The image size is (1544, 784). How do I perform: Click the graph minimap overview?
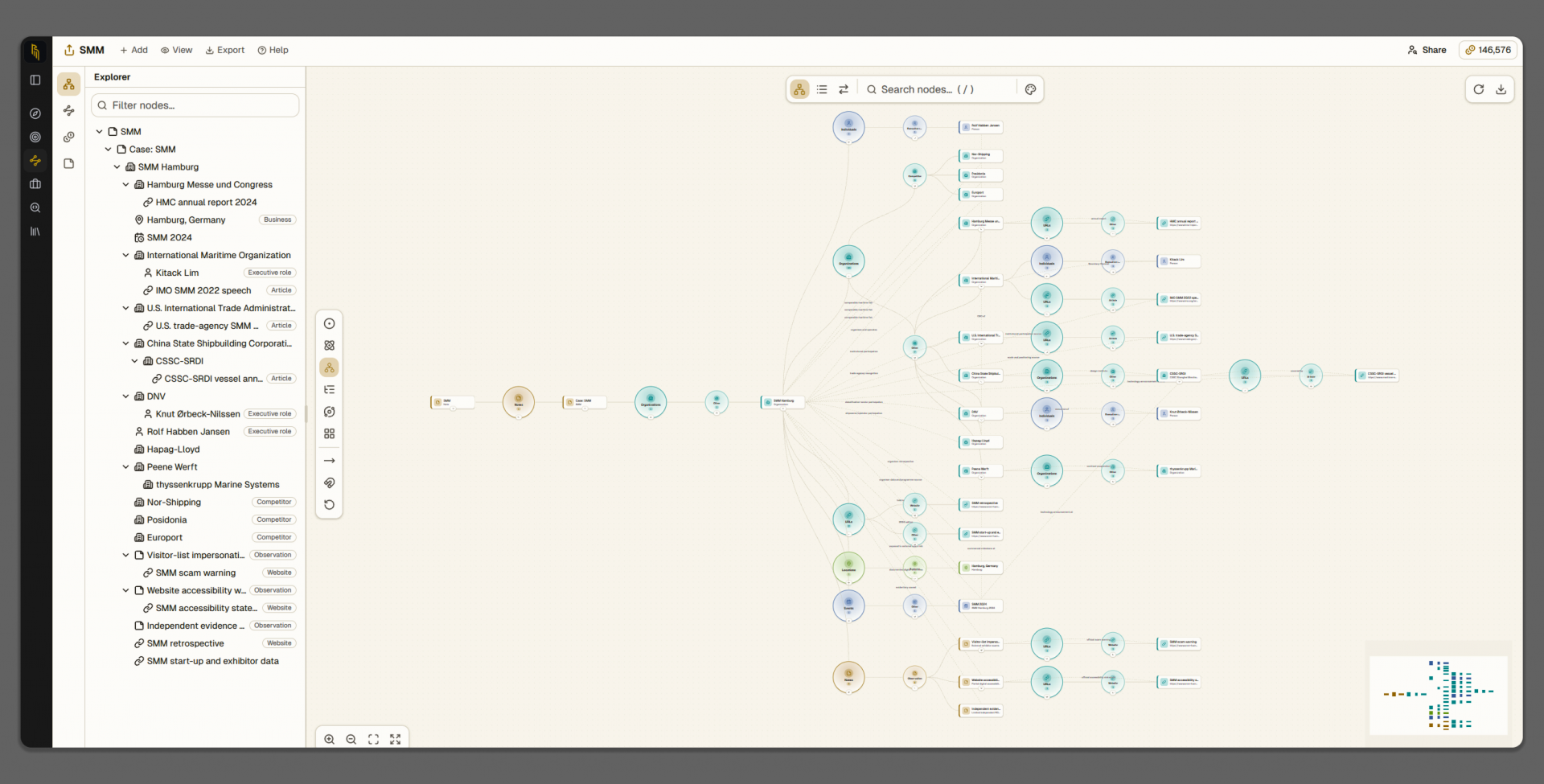click(1439, 695)
